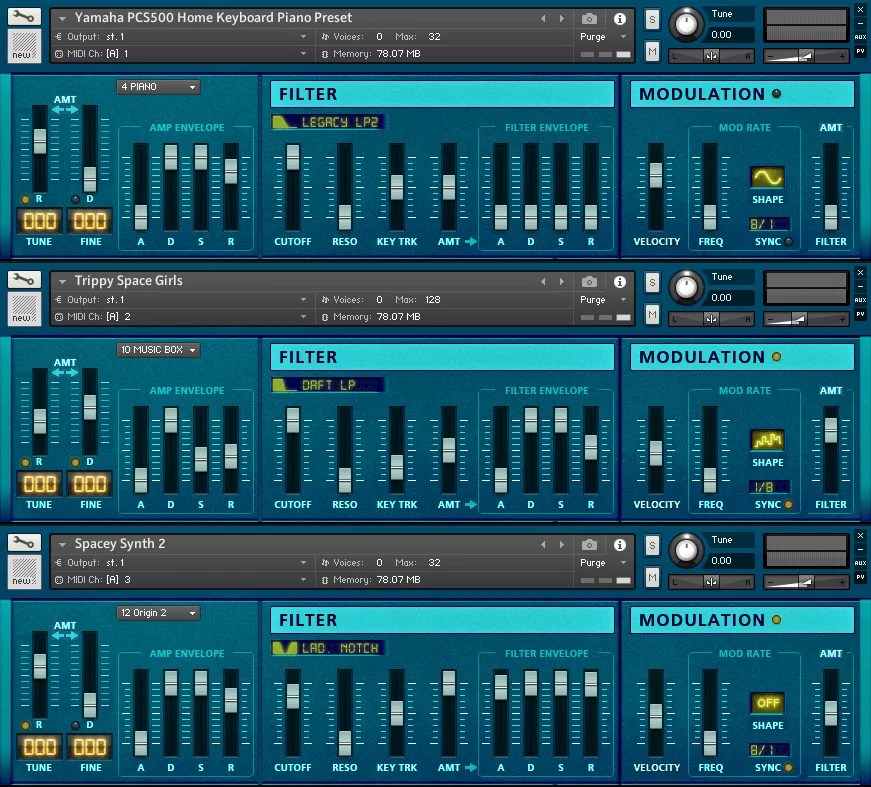Open the 4 PIANO preset dropdown
Image resolution: width=871 pixels, height=787 pixels.
click(x=157, y=87)
